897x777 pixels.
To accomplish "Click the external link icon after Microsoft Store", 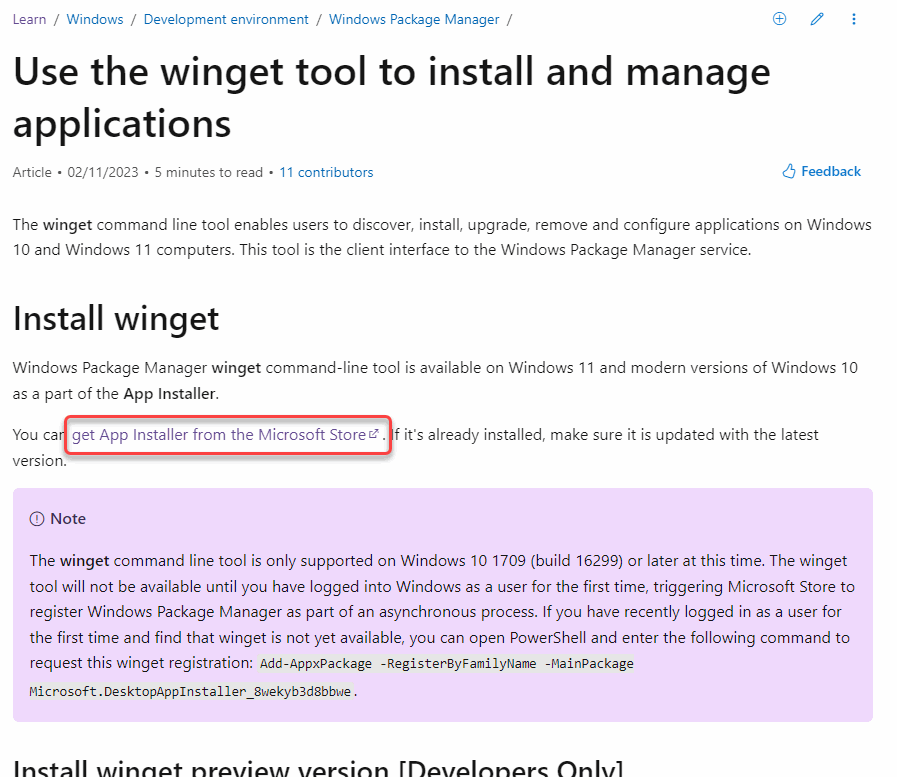I will (374, 434).
